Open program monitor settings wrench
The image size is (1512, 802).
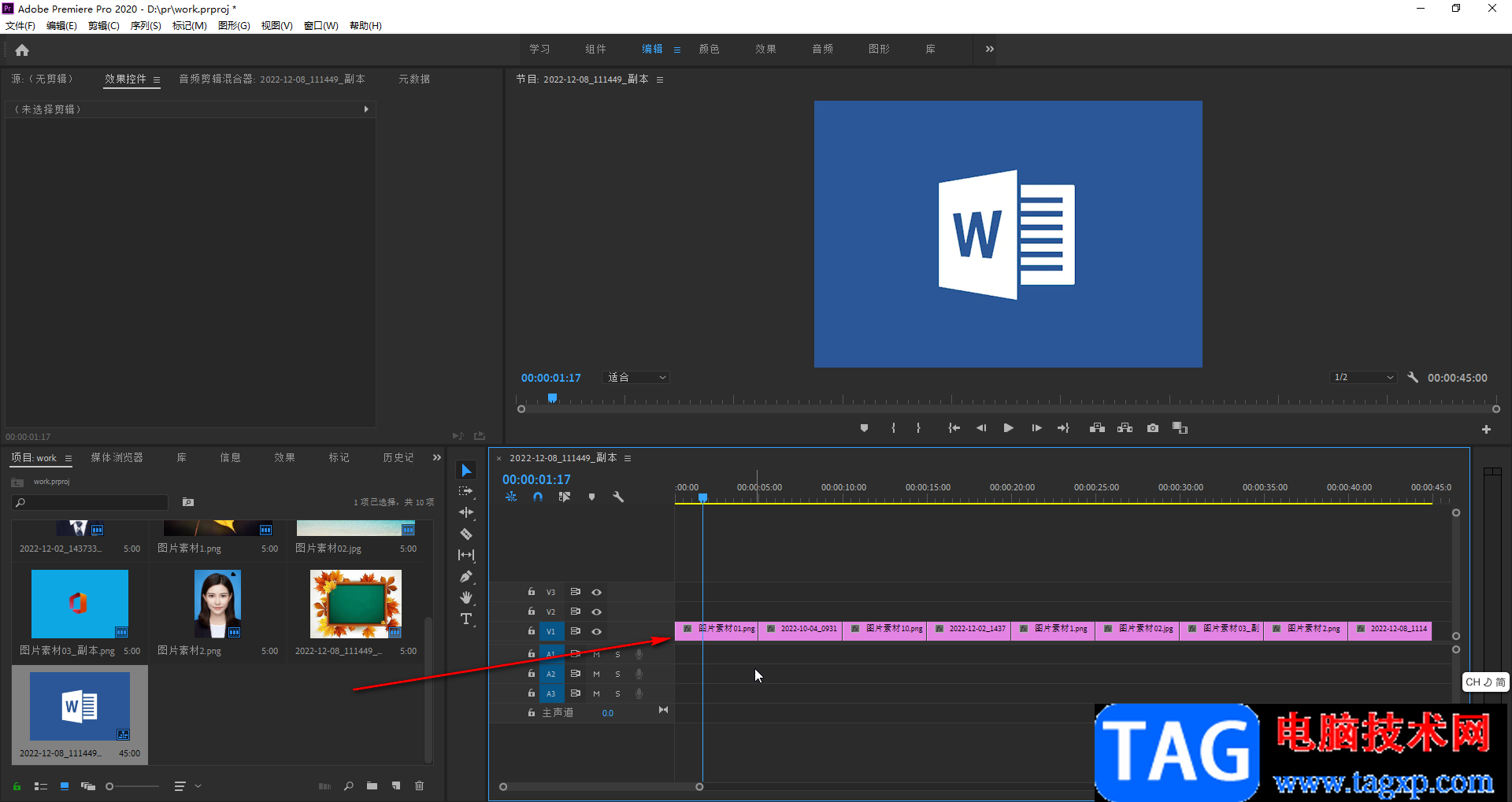point(1413,378)
